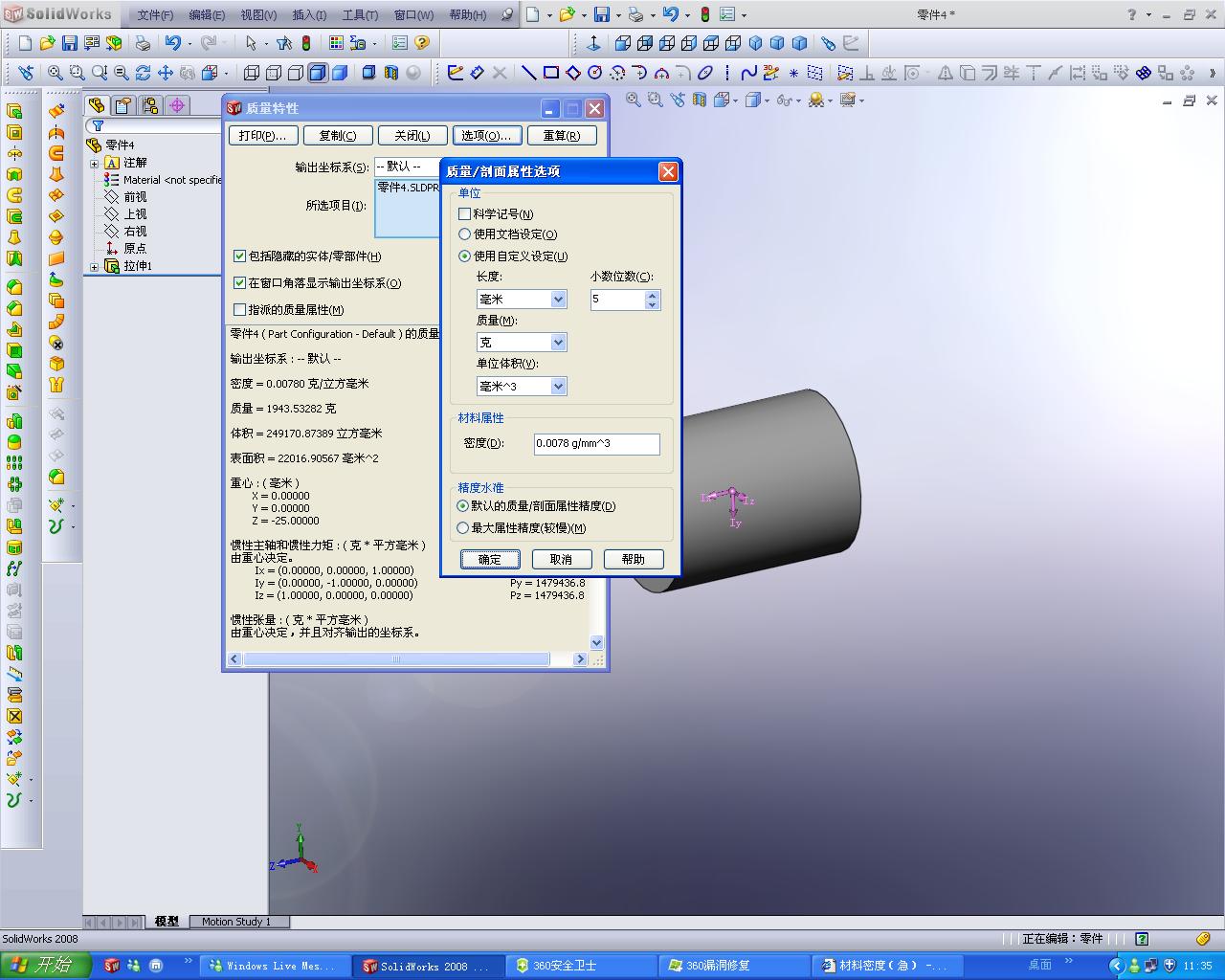The height and width of the screenshot is (980, 1225).
Task: Click the mass properties horizontal scrollbar
Action: pos(408,659)
